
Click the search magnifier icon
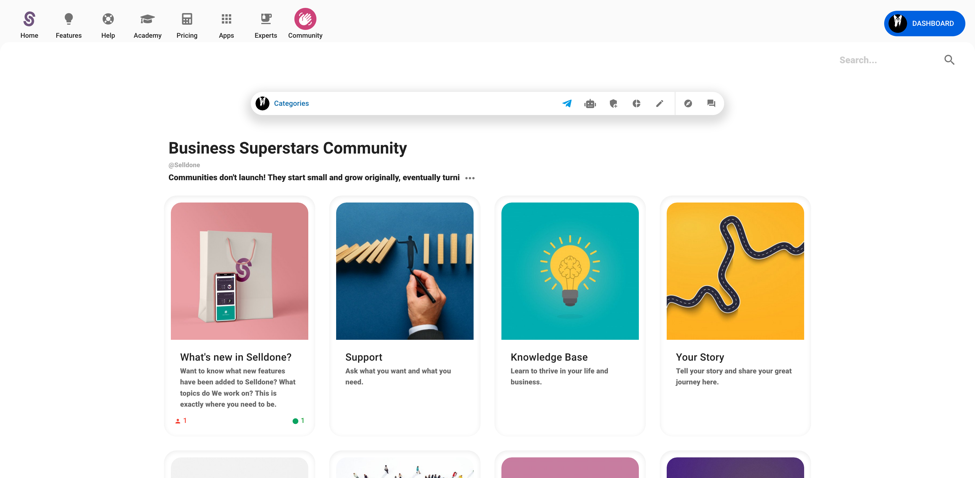tap(950, 60)
